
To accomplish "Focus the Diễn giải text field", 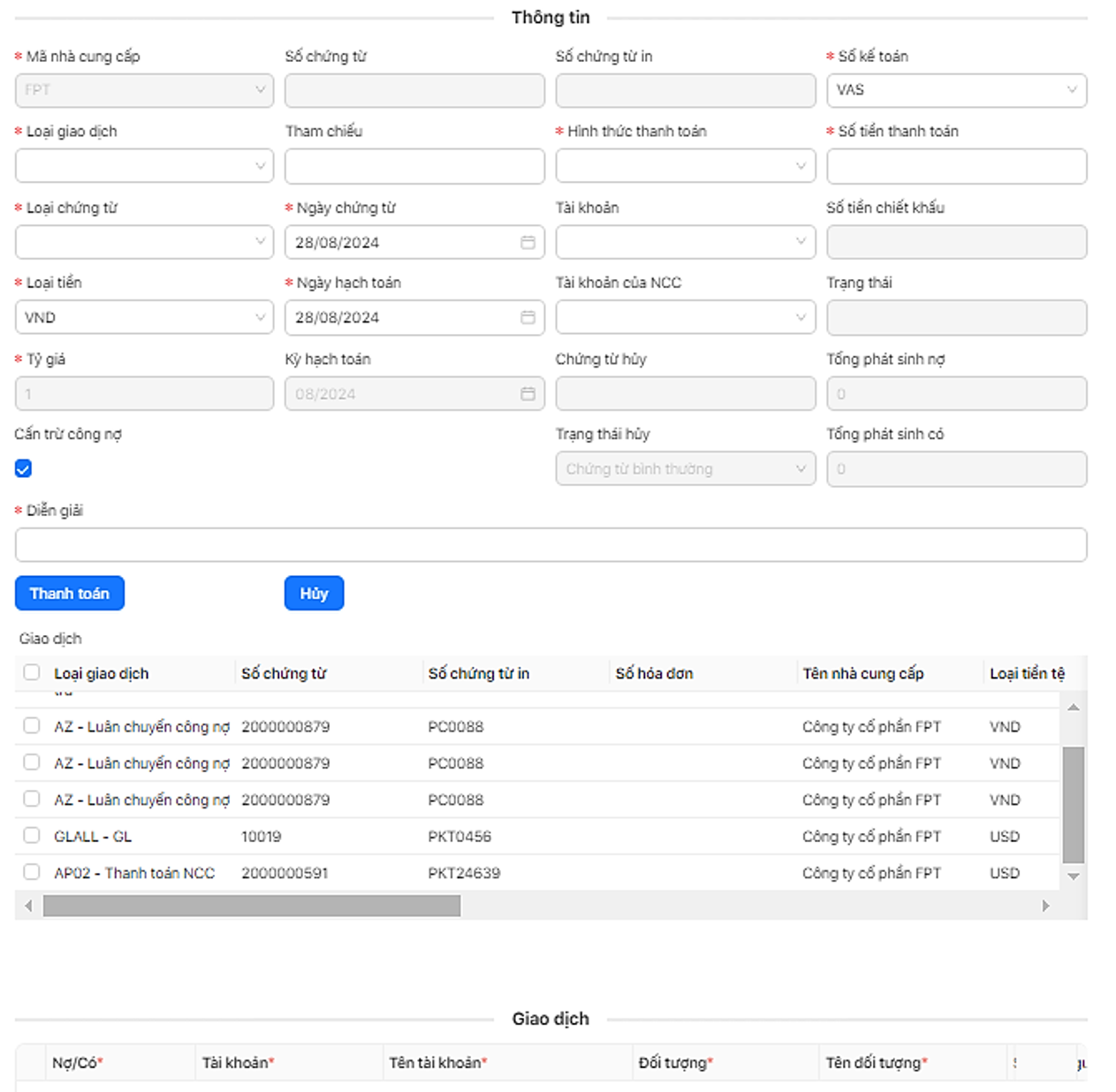I will click(x=550, y=545).
